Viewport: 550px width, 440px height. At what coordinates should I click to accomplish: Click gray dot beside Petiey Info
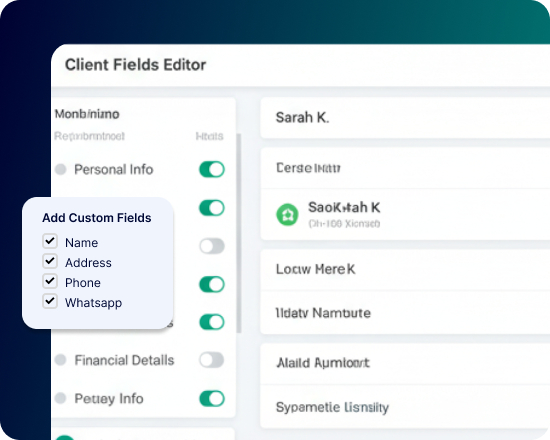(x=61, y=398)
